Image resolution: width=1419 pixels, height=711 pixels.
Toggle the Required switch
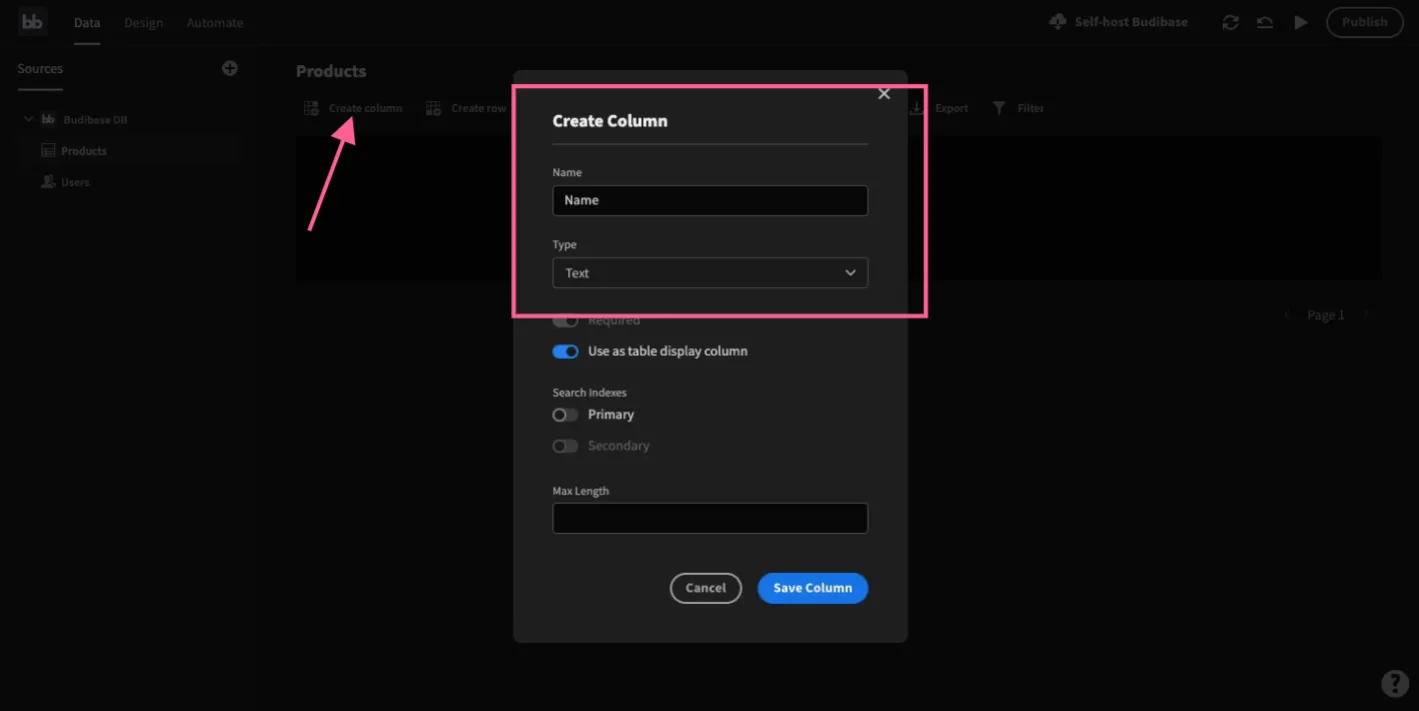pyautogui.click(x=565, y=321)
